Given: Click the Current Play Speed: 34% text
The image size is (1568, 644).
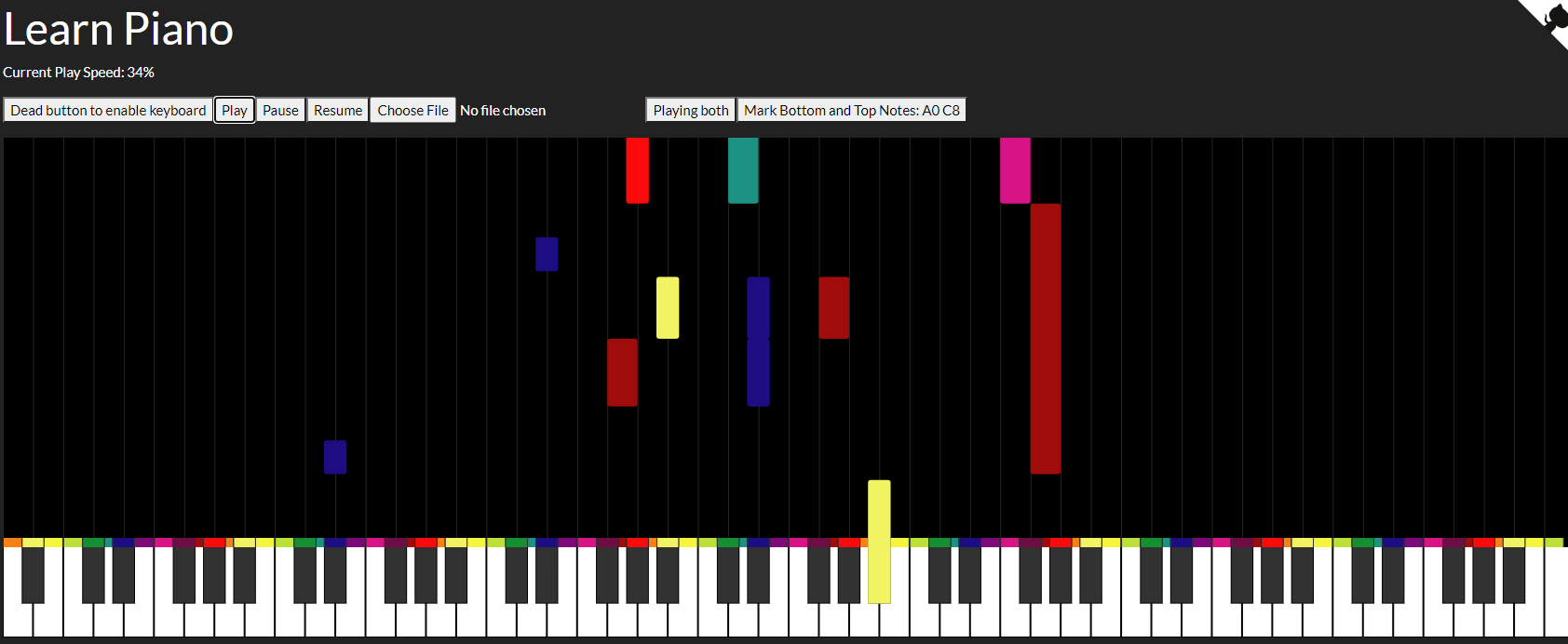Looking at the screenshot, I should pos(78,72).
